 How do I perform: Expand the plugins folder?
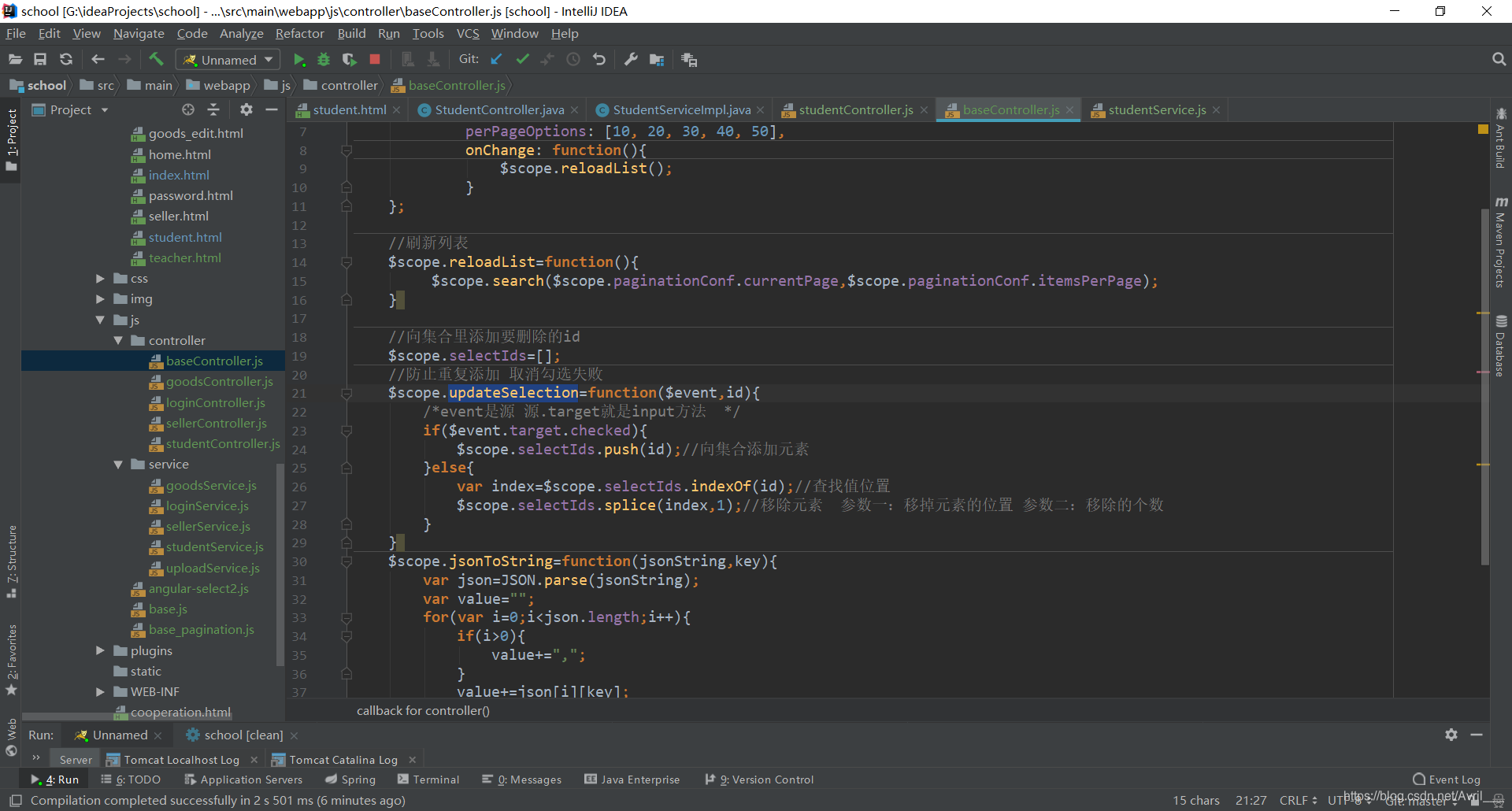pos(100,650)
